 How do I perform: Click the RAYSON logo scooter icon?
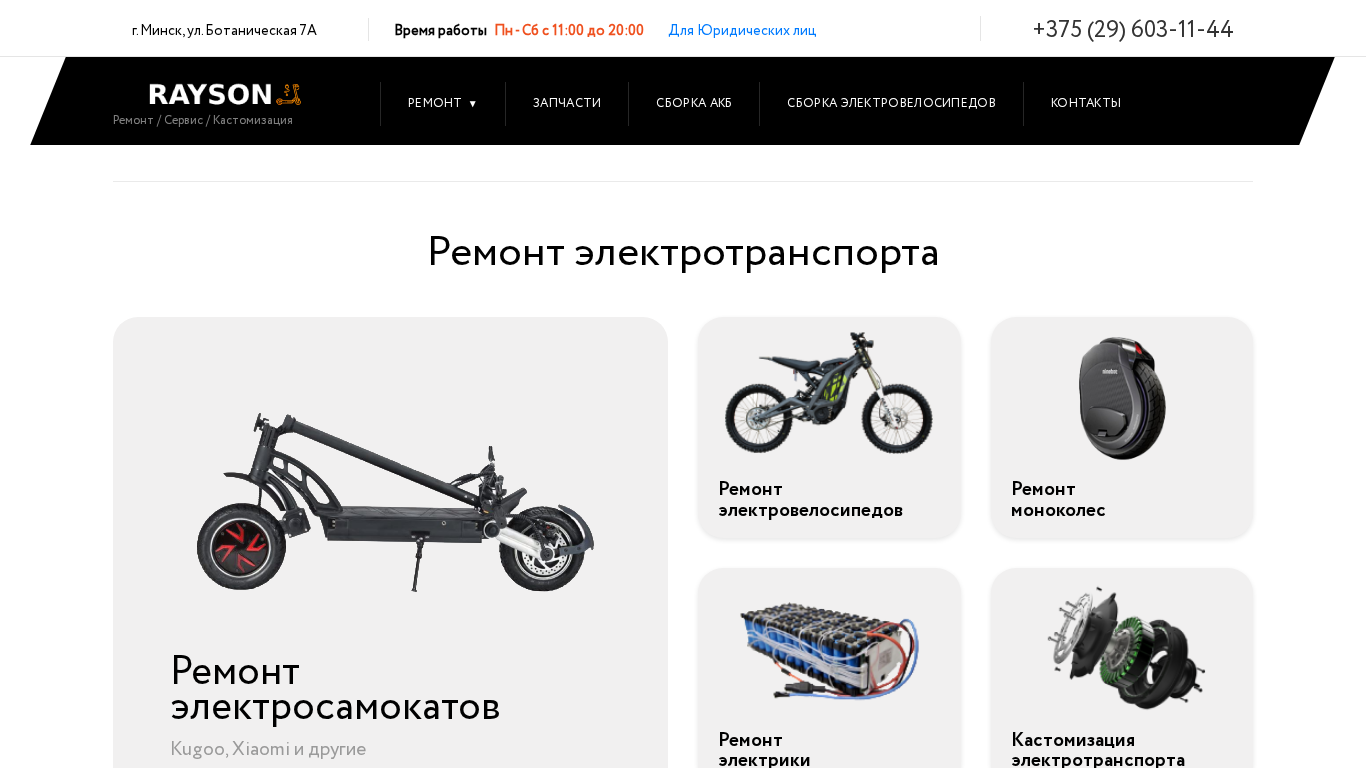(x=288, y=94)
